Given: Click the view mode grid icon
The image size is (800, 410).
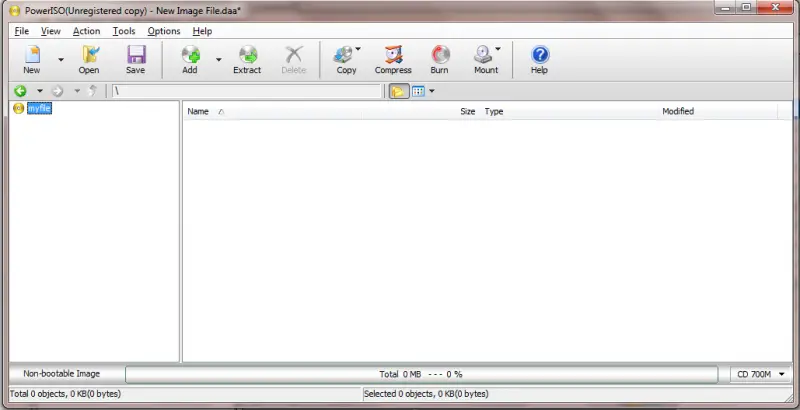Looking at the screenshot, I should [x=418, y=91].
